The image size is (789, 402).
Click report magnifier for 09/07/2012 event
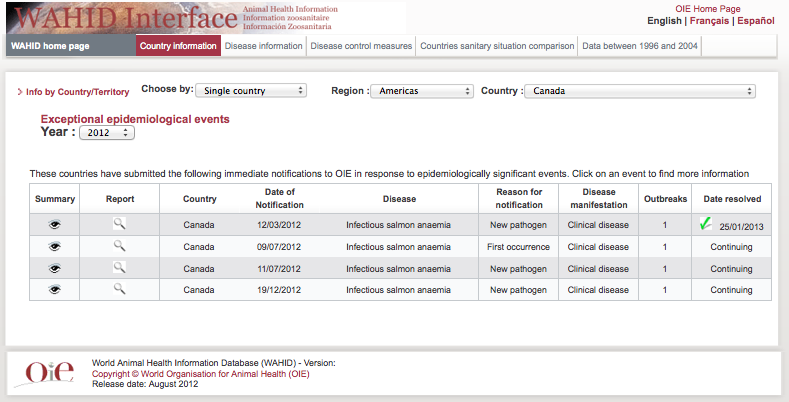(x=119, y=245)
